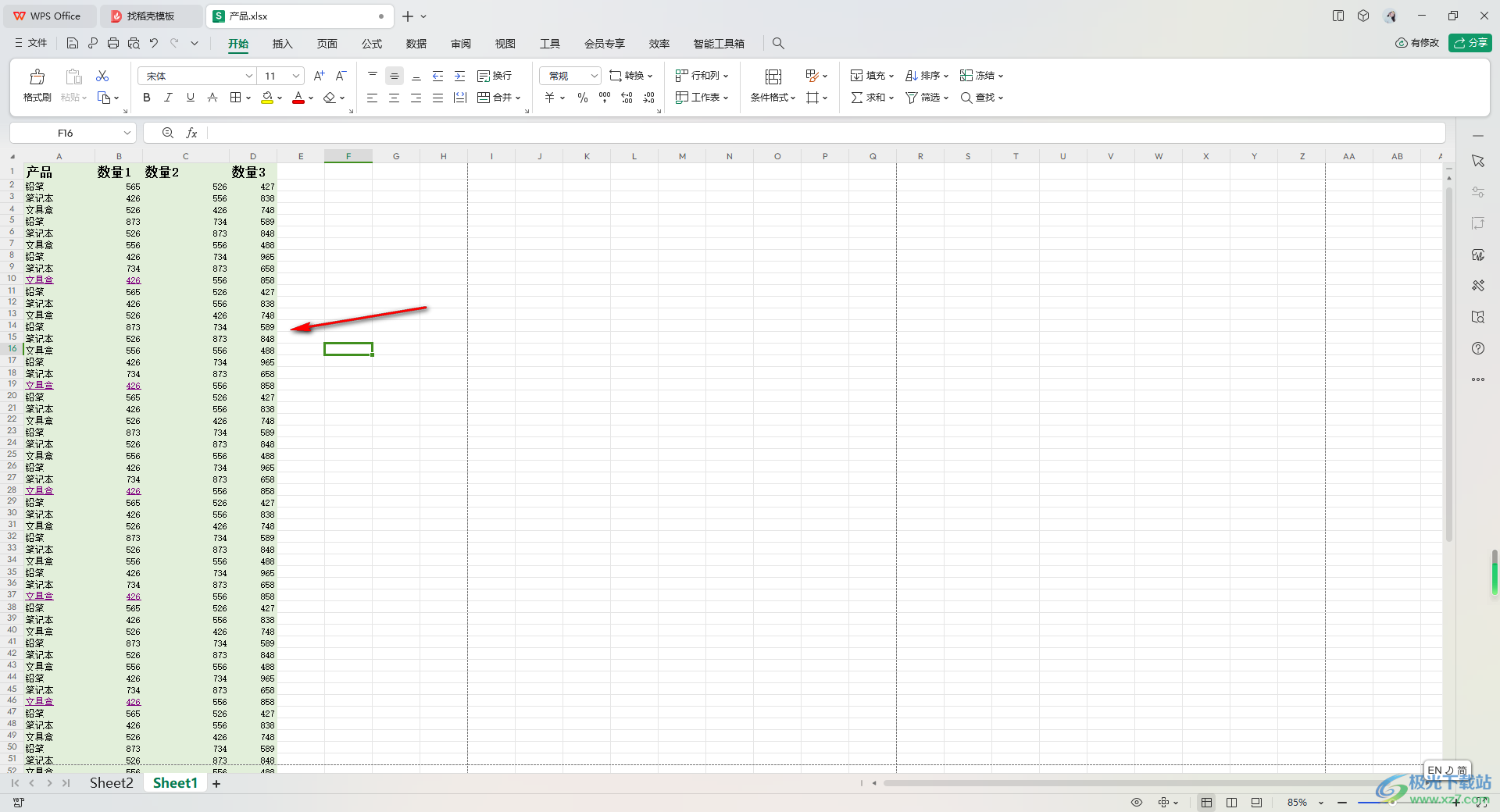Open the number format dropdown (常规)

(594, 76)
